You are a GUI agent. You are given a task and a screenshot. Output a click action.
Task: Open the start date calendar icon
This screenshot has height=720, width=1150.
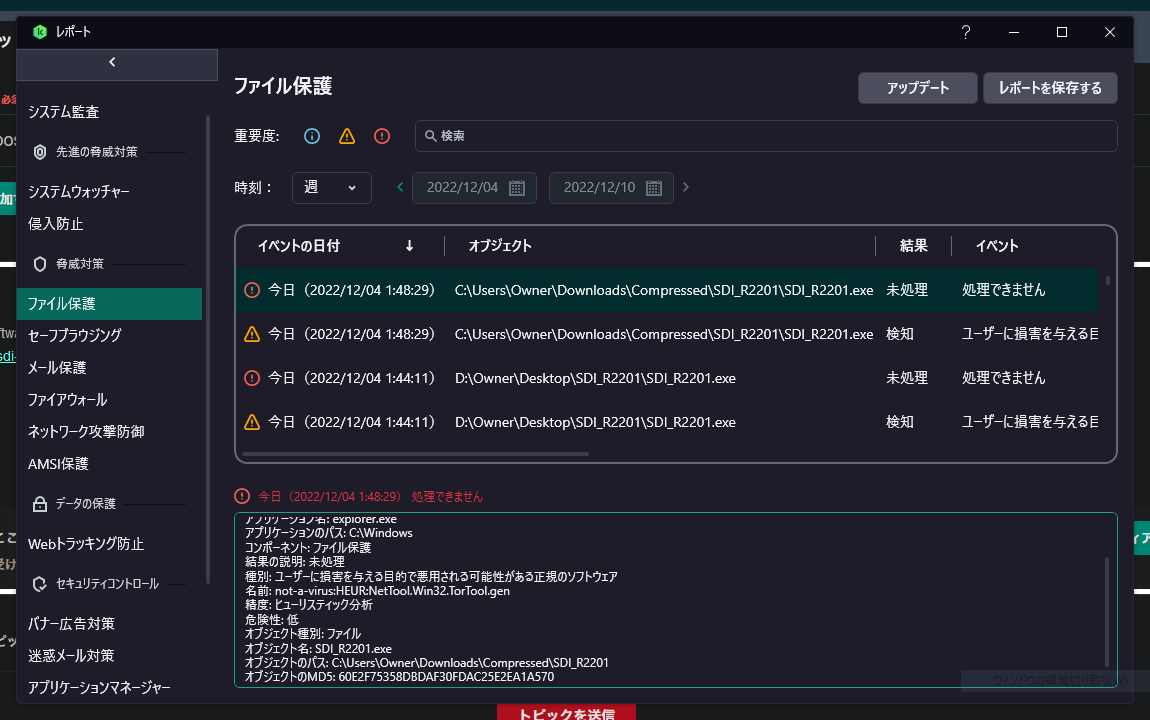(x=517, y=188)
